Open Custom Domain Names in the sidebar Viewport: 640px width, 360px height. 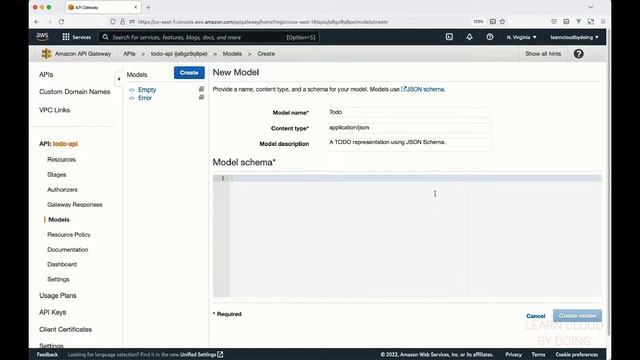75,92
